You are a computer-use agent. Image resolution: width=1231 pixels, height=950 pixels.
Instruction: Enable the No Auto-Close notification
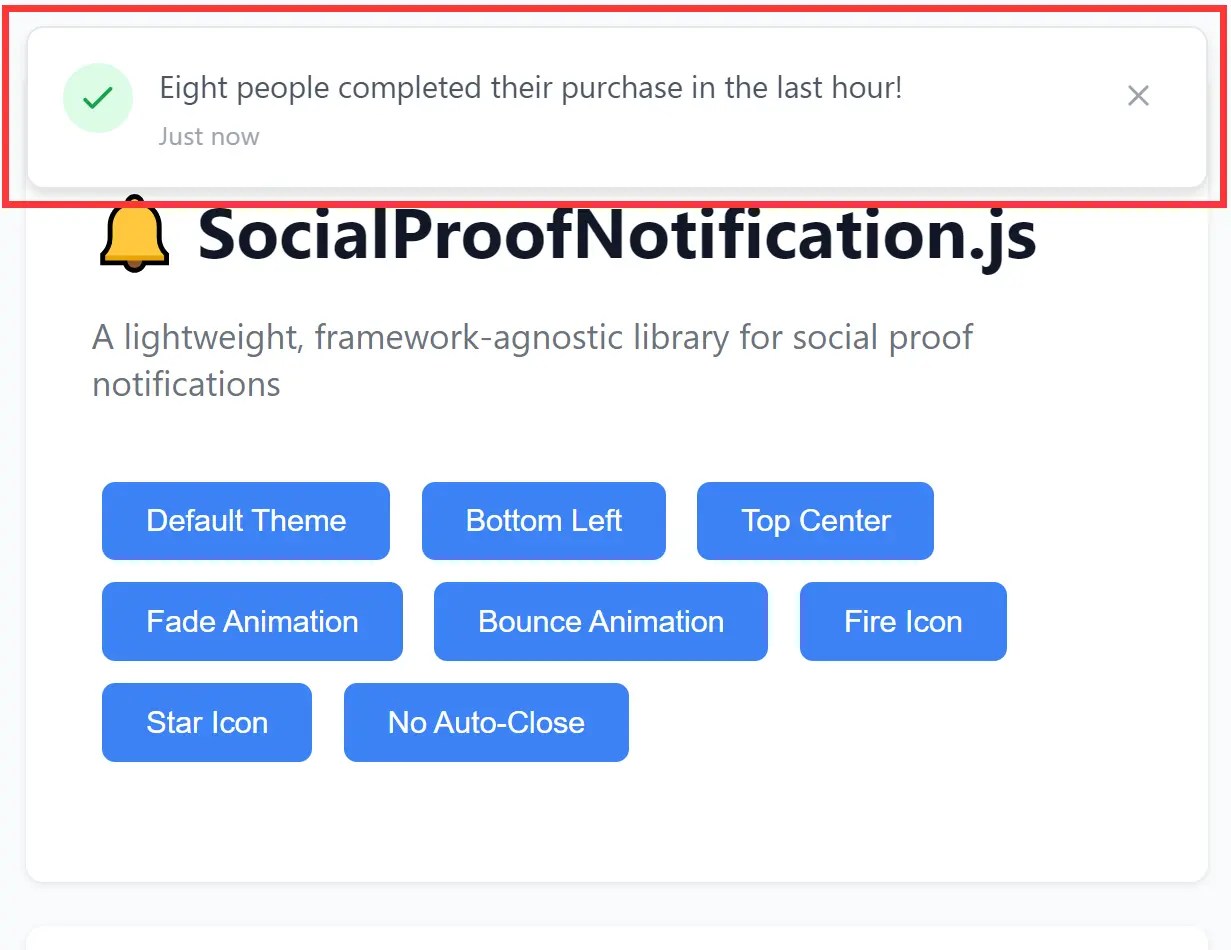(486, 722)
